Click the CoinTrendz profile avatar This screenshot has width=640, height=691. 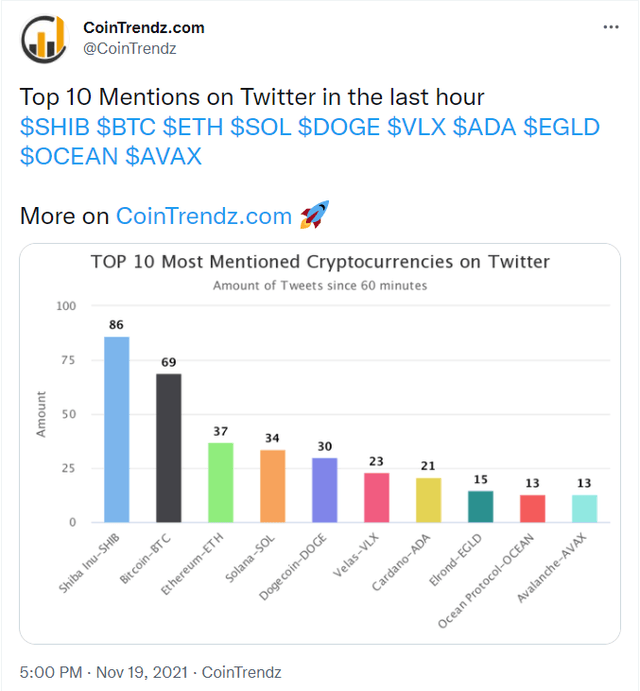click(x=45, y=37)
